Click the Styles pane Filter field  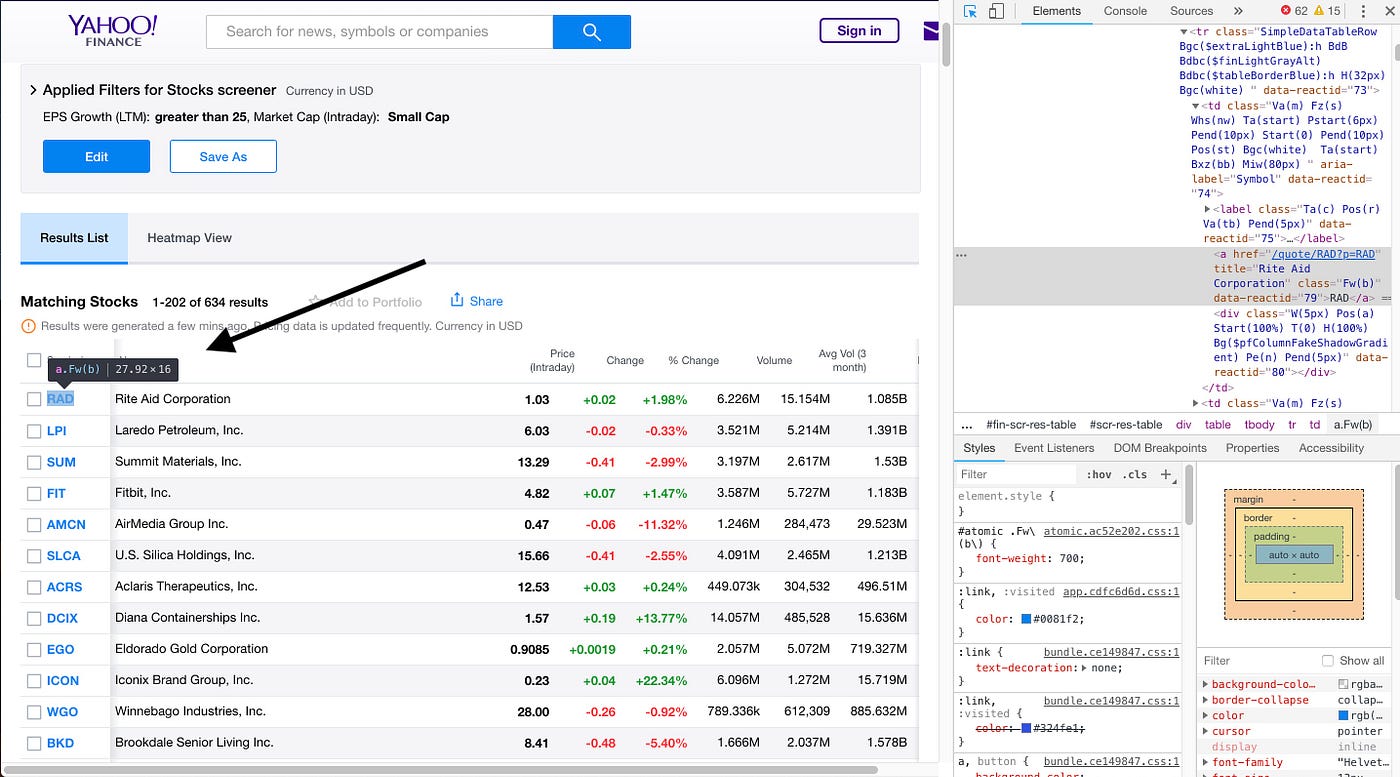tap(1017, 474)
